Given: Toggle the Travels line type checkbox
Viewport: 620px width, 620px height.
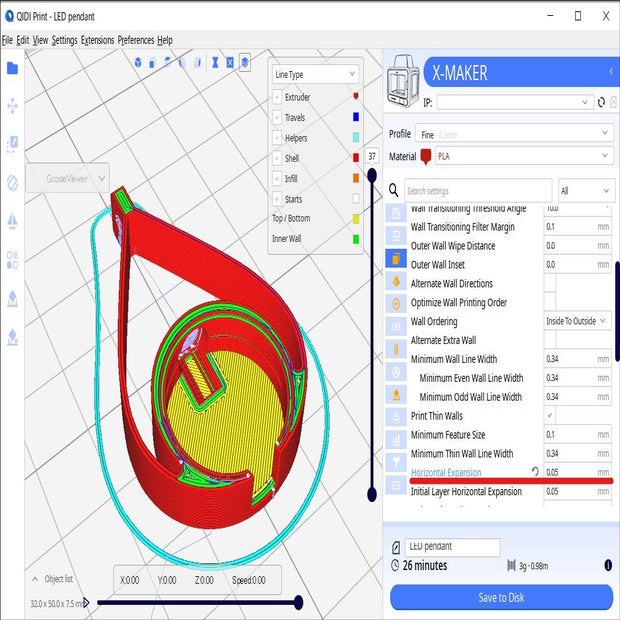Looking at the screenshot, I should coord(277,118).
